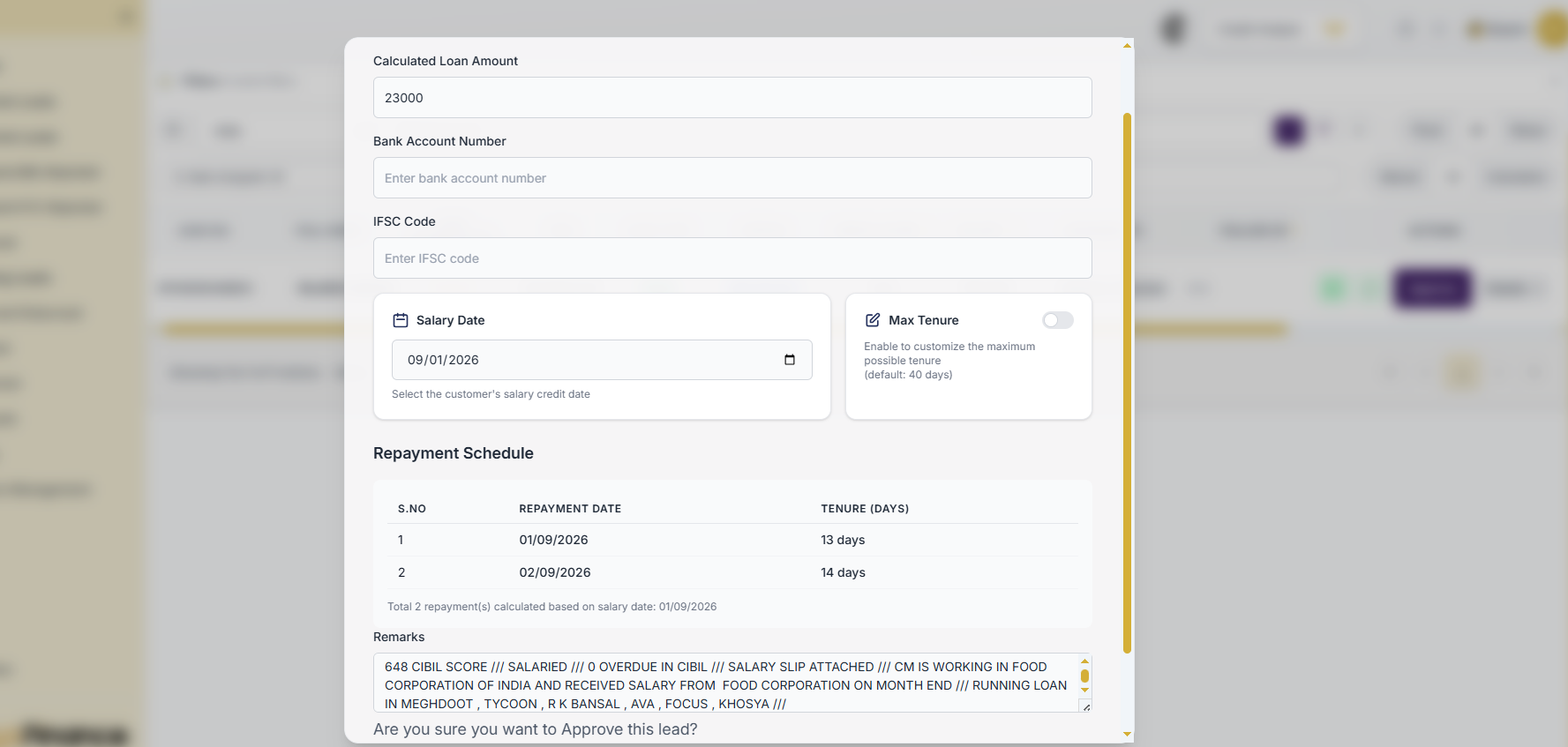Select repayment date 02/09/2026 cell
1568x747 pixels.
tap(555, 572)
